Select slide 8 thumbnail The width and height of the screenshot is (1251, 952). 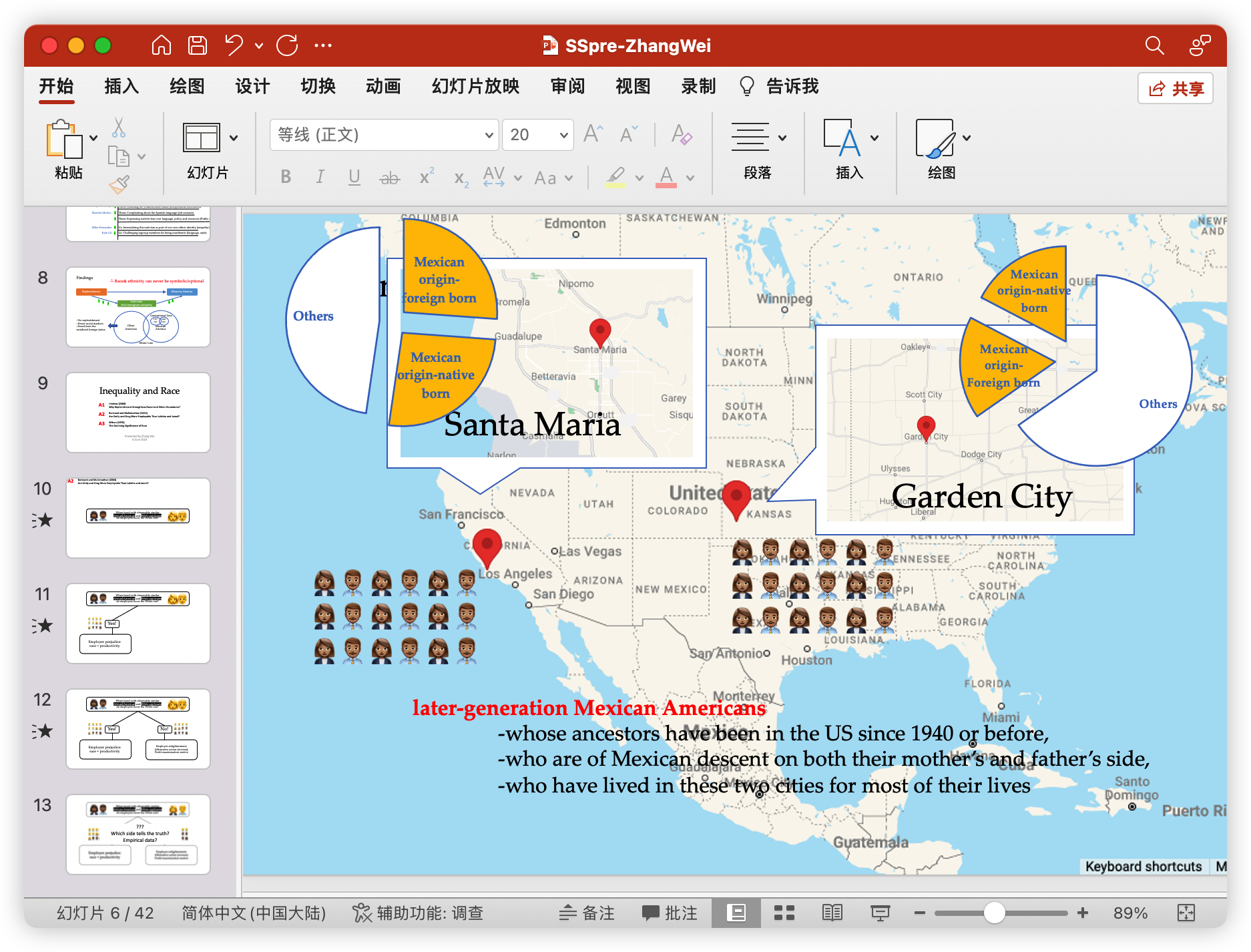click(x=138, y=307)
